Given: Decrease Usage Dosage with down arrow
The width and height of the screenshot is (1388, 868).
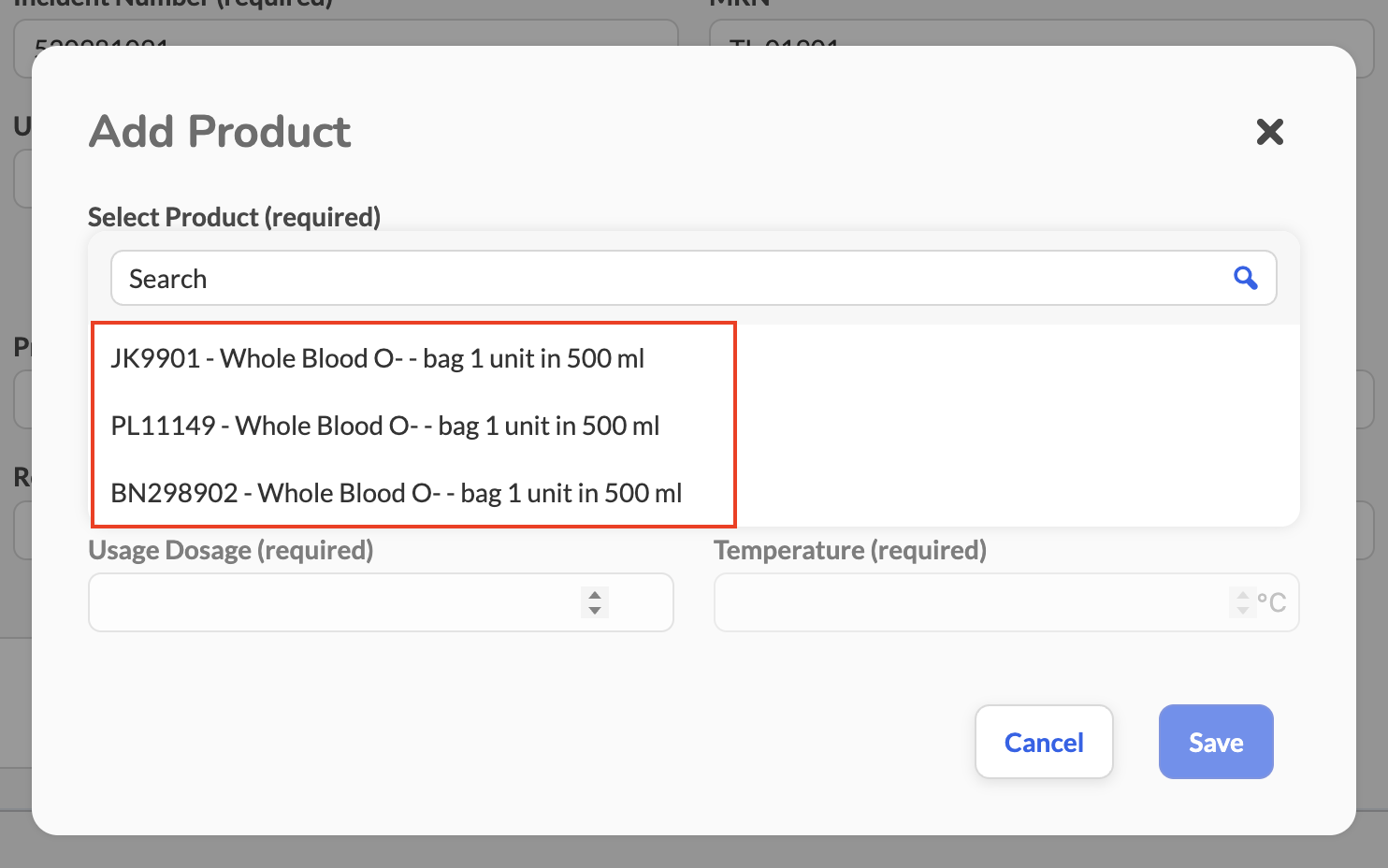Looking at the screenshot, I should coord(595,610).
